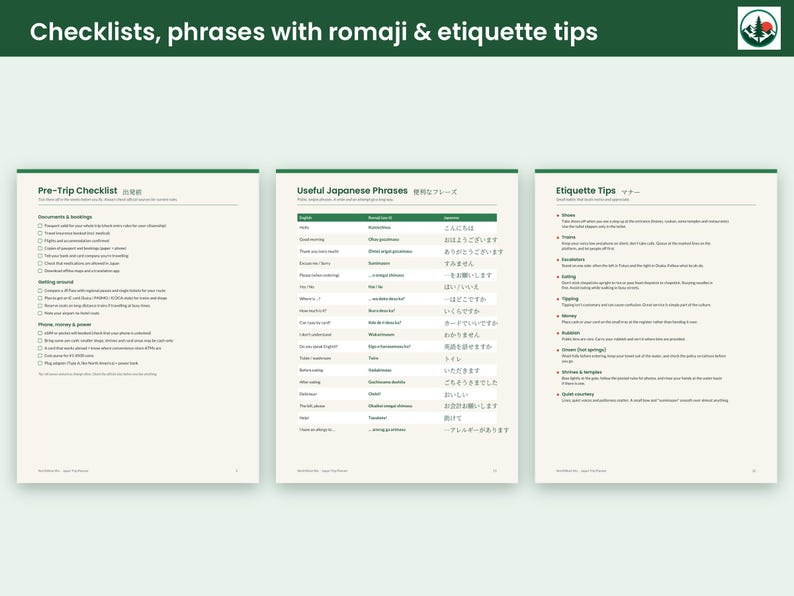This screenshot has height=596, width=794.
Task: Click the Etiquette Tips heading
Action: 585,191
